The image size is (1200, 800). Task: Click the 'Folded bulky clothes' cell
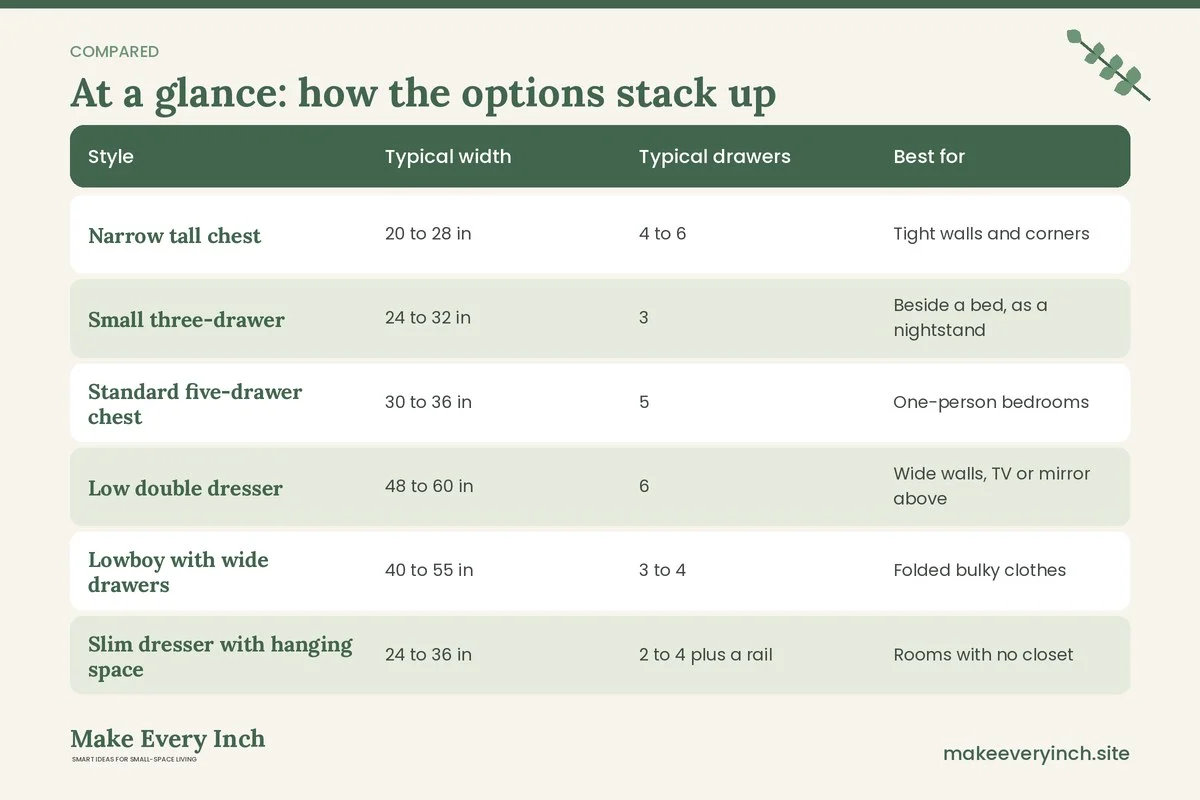point(980,570)
